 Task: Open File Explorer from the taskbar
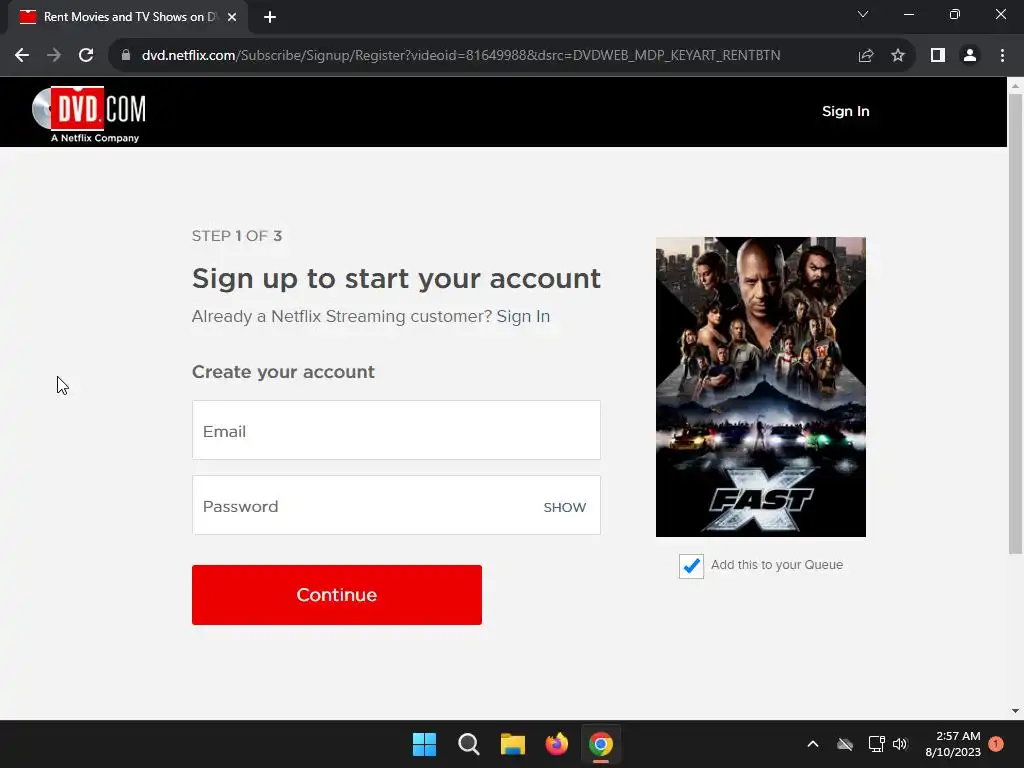coord(513,744)
